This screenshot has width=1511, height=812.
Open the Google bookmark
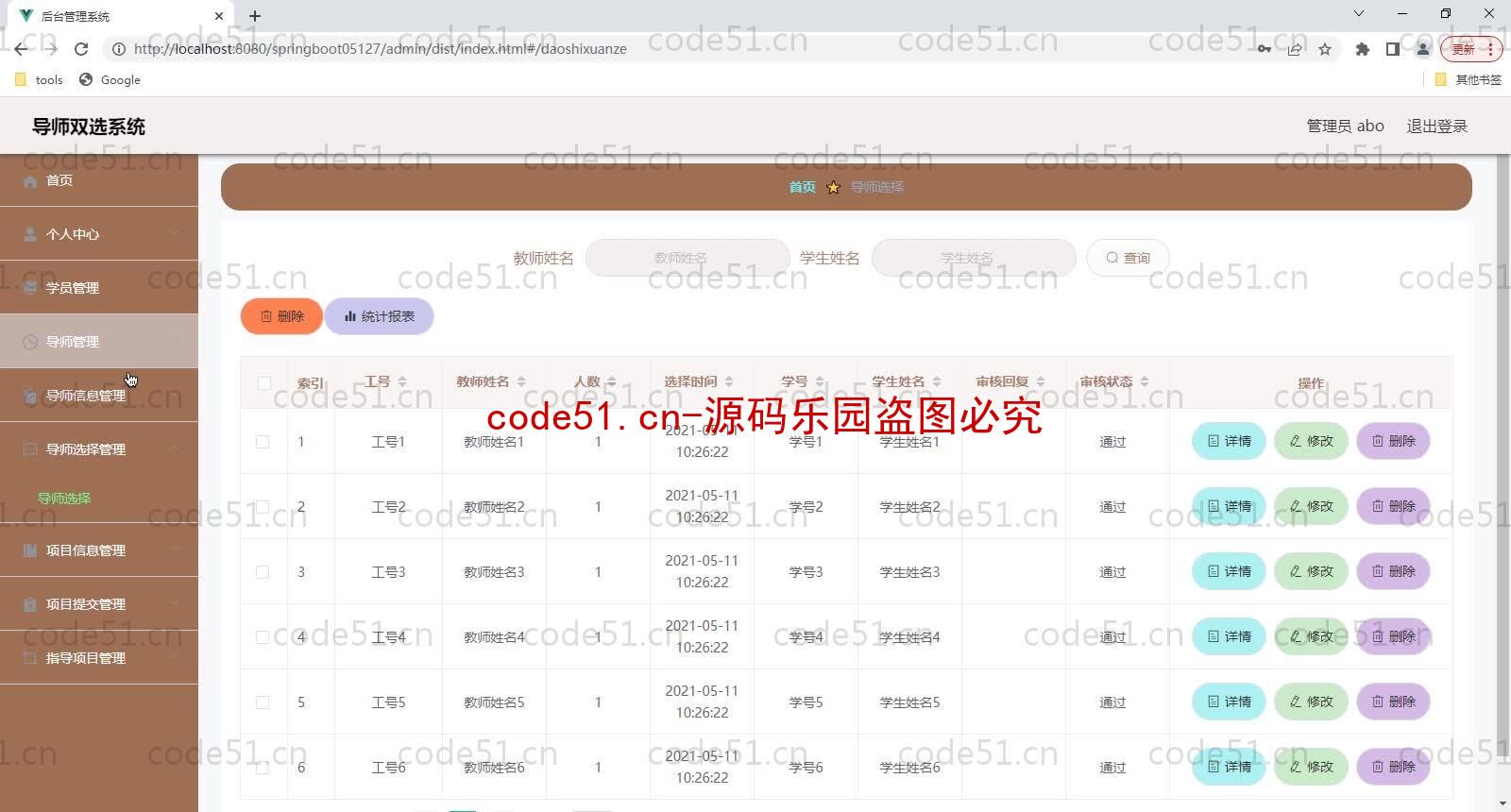point(110,80)
